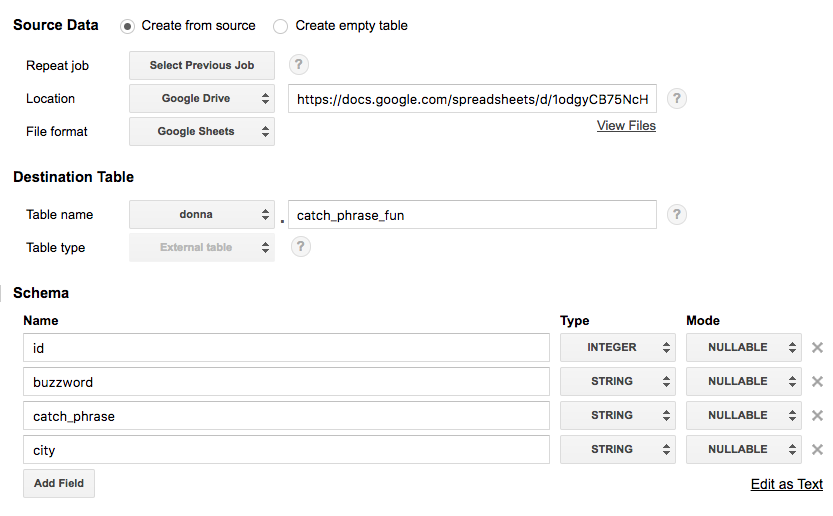Change the id field type from INTEGER
This screenshot has height=516, width=833.
(617, 348)
